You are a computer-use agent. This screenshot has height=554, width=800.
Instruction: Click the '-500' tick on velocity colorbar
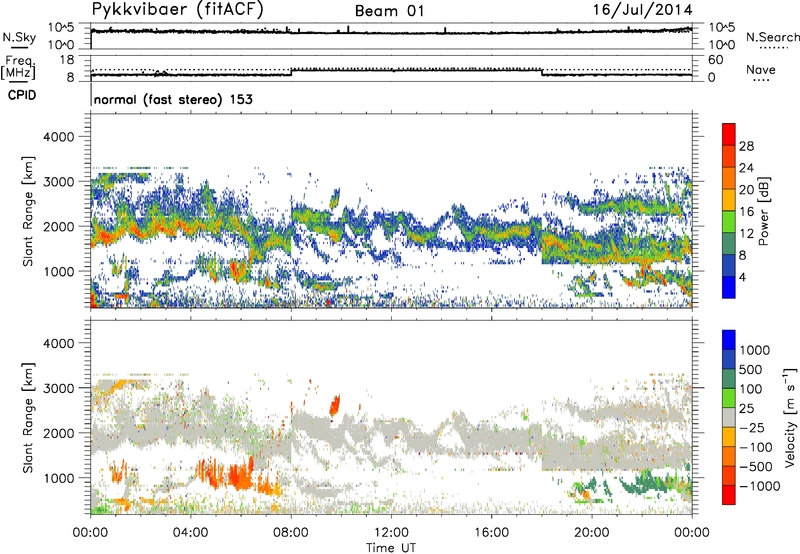755,466
